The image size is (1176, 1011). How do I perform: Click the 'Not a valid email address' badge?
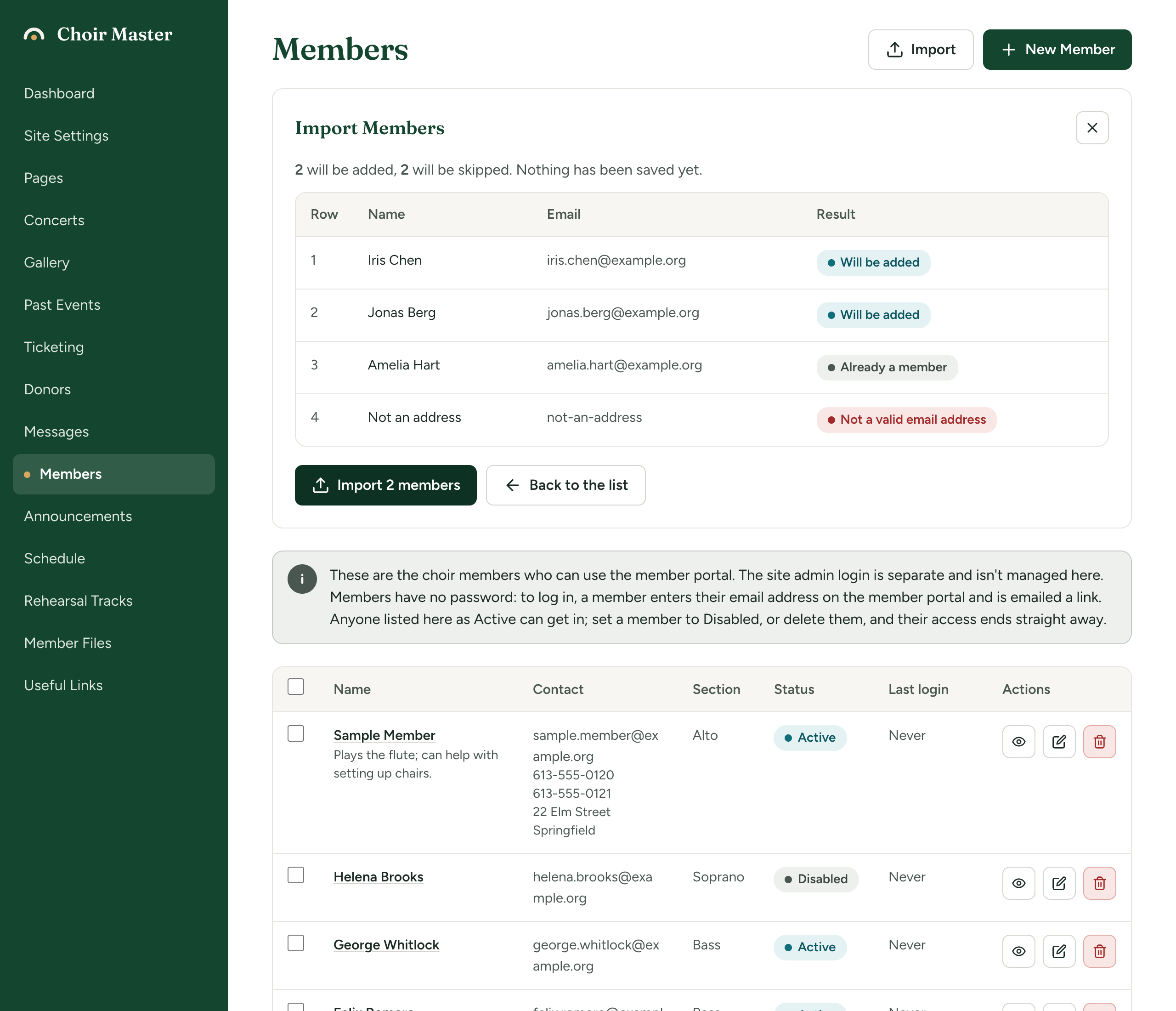tap(906, 420)
